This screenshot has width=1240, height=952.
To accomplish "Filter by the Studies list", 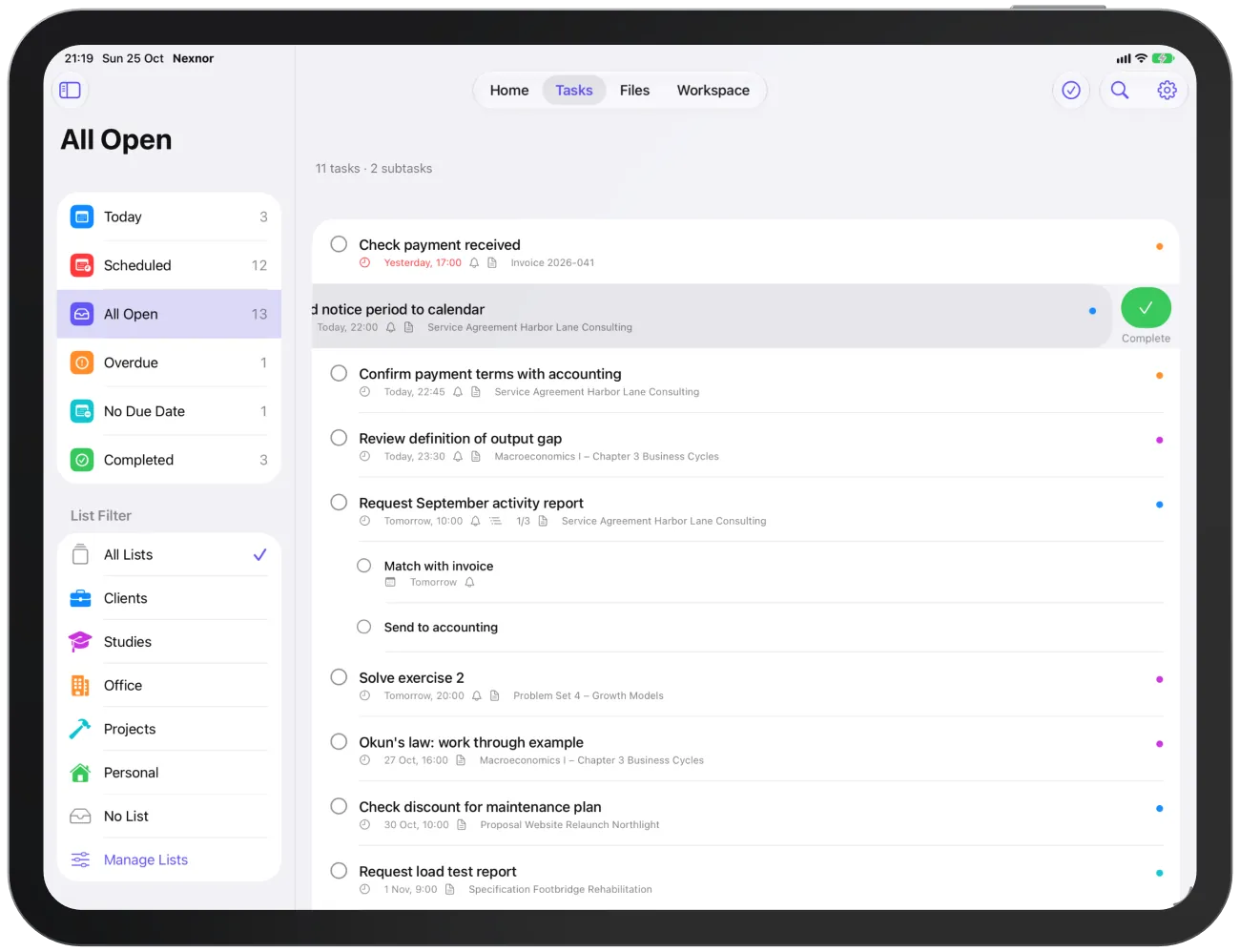I will click(x=169, y=642).
